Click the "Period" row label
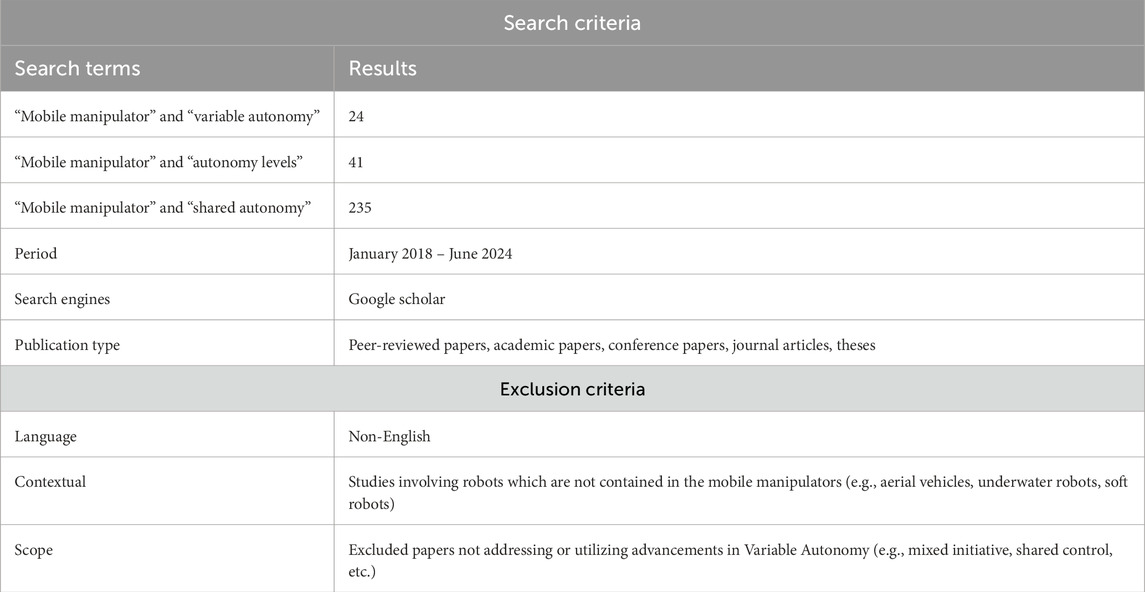The height and width of the screenshot is (592, 1145). tap(36, 253)
